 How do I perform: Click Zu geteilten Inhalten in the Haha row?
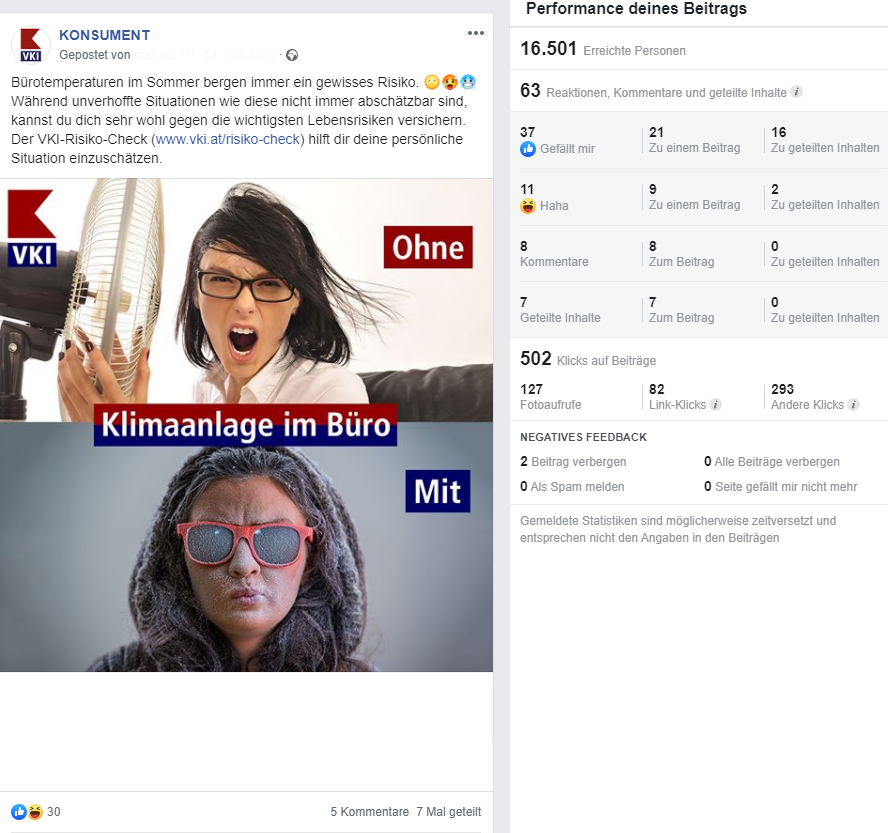click(825, 205)
